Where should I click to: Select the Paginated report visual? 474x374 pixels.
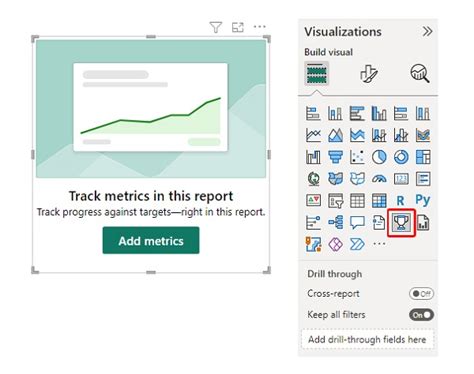423,223
